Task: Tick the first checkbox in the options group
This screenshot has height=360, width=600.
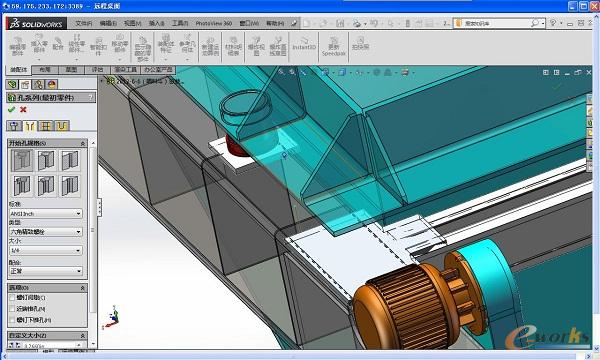Action: tap(12, 297)
